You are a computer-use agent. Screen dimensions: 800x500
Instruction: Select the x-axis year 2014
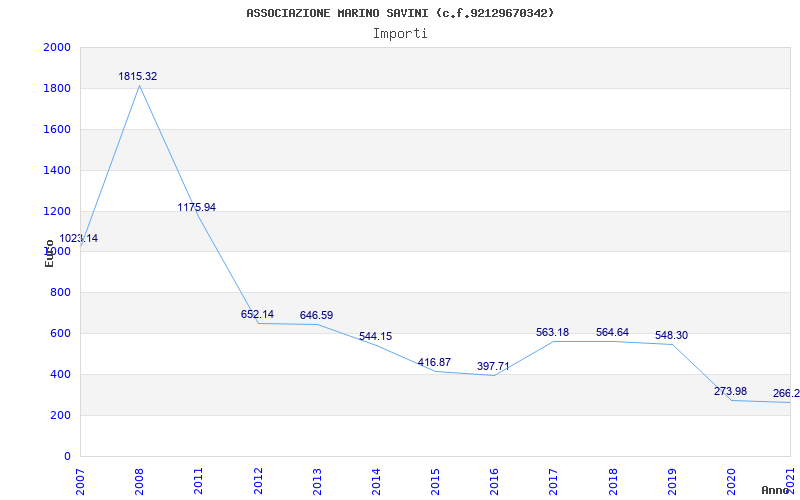tap(376, 481)
